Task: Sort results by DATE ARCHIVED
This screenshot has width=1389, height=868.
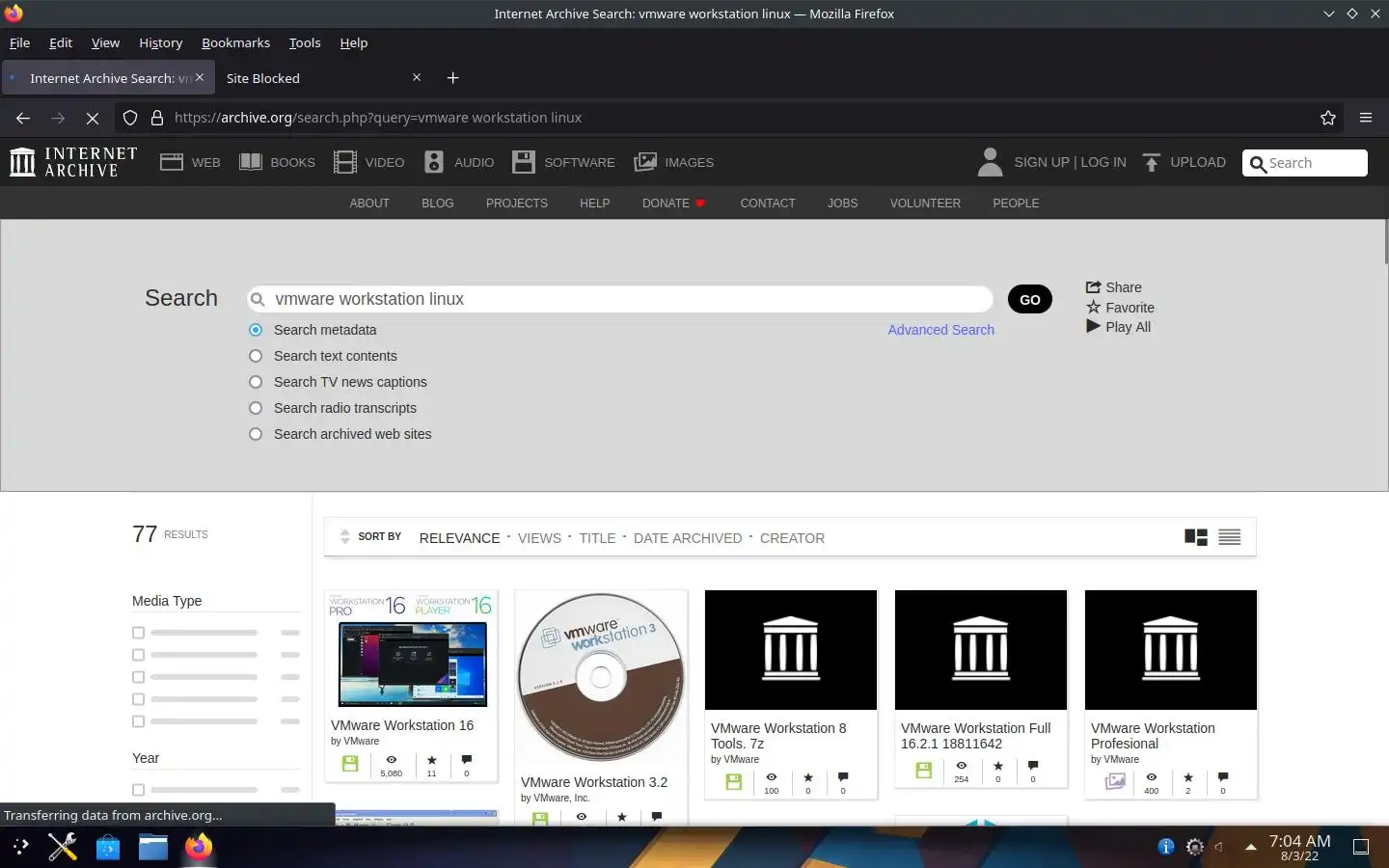Action: click(x=688, y=538)
